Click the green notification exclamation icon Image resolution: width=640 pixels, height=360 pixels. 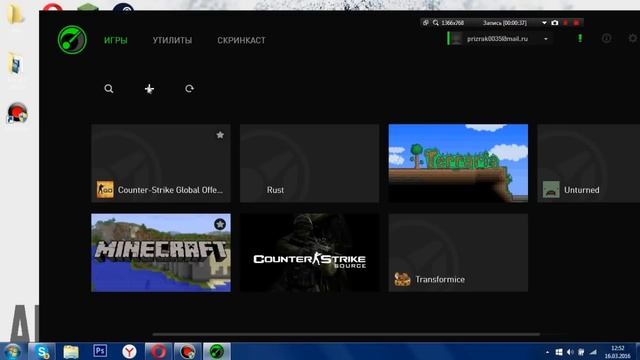coord(580,39)
